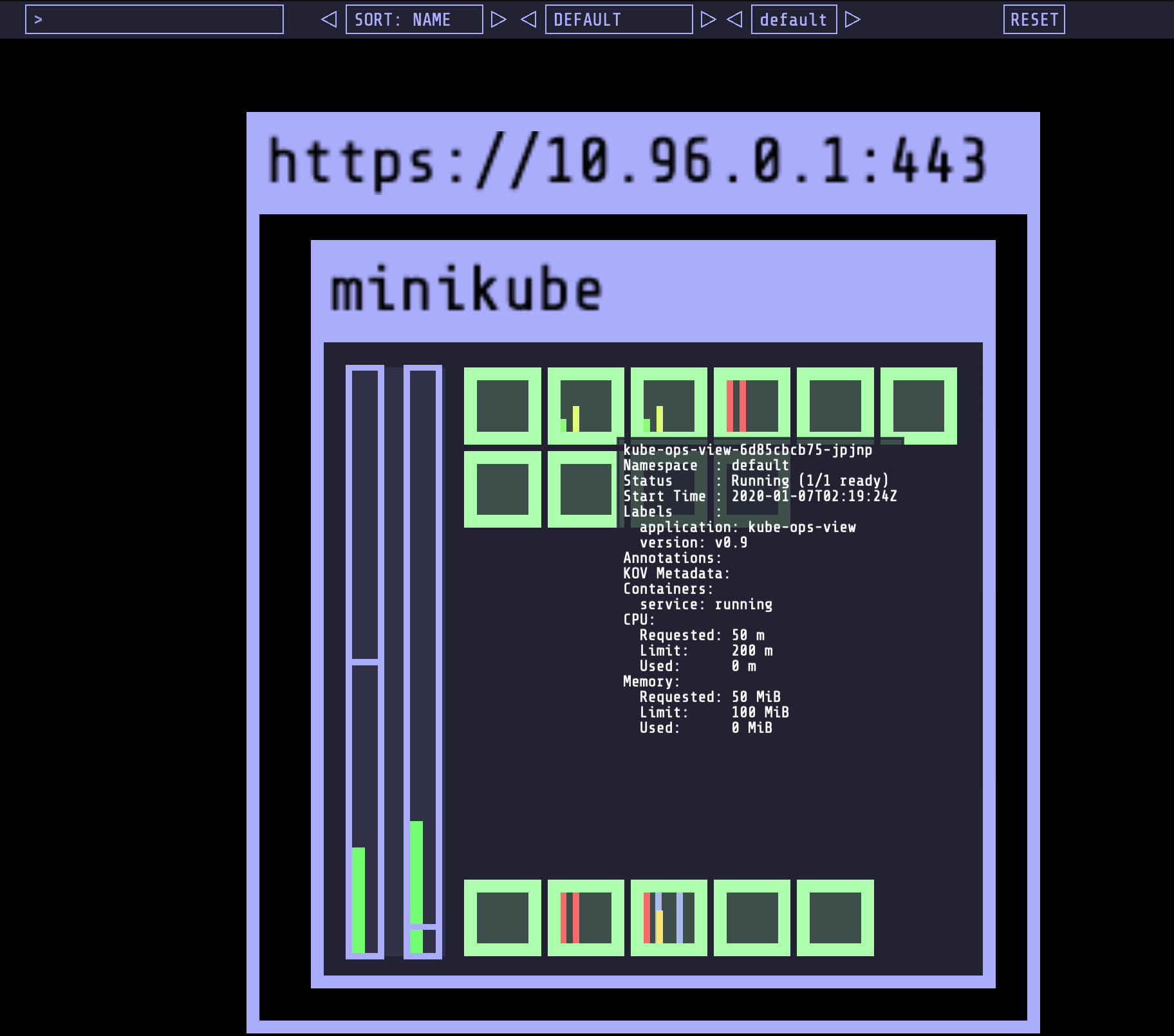Image resolution: width=1174 pixels, height=1036 pixels.
Task: Click right arrow after DEFAULT theme selector
Action: pyautogui.click(x=708, y=19)
